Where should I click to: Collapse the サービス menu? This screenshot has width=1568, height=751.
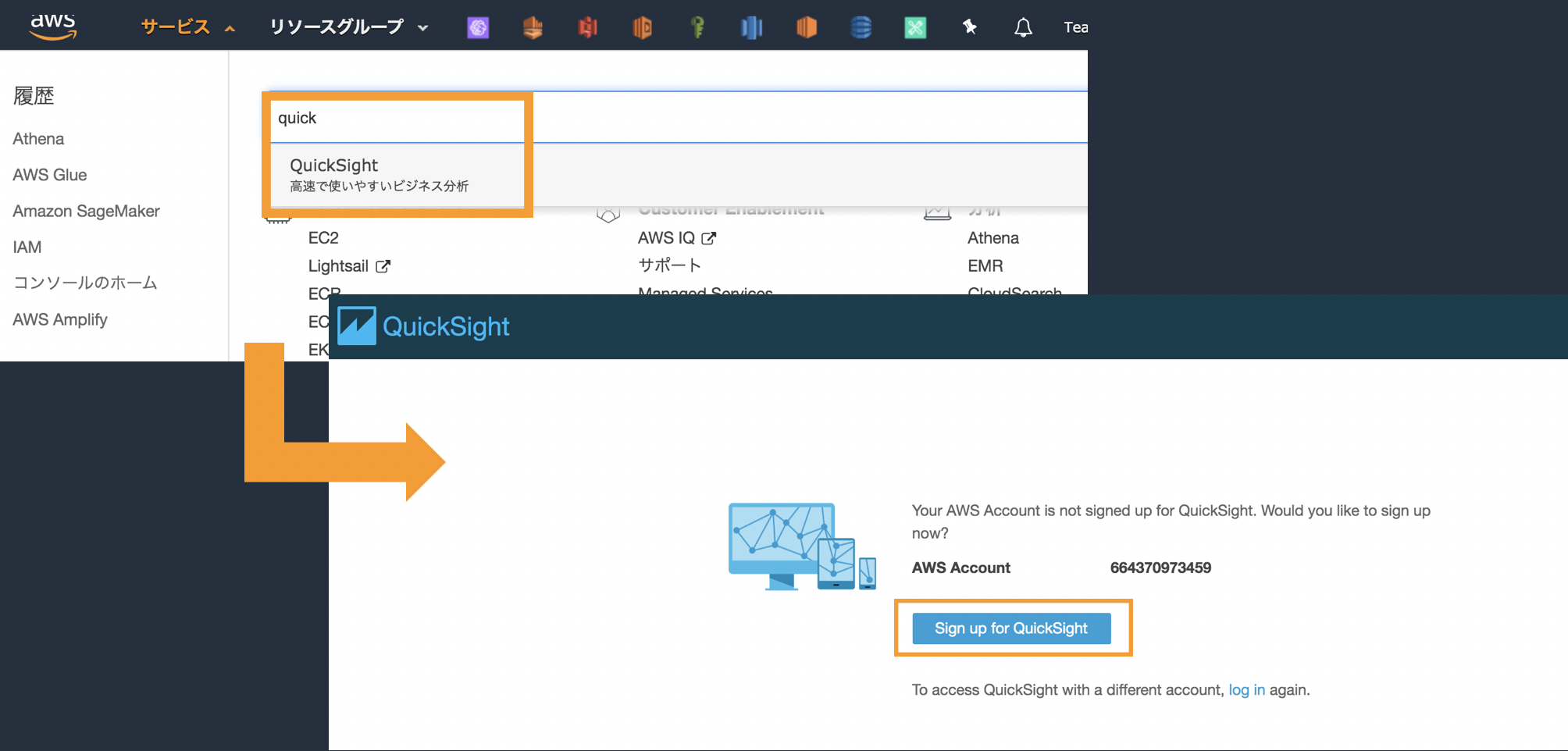click(x=187, y=27)
